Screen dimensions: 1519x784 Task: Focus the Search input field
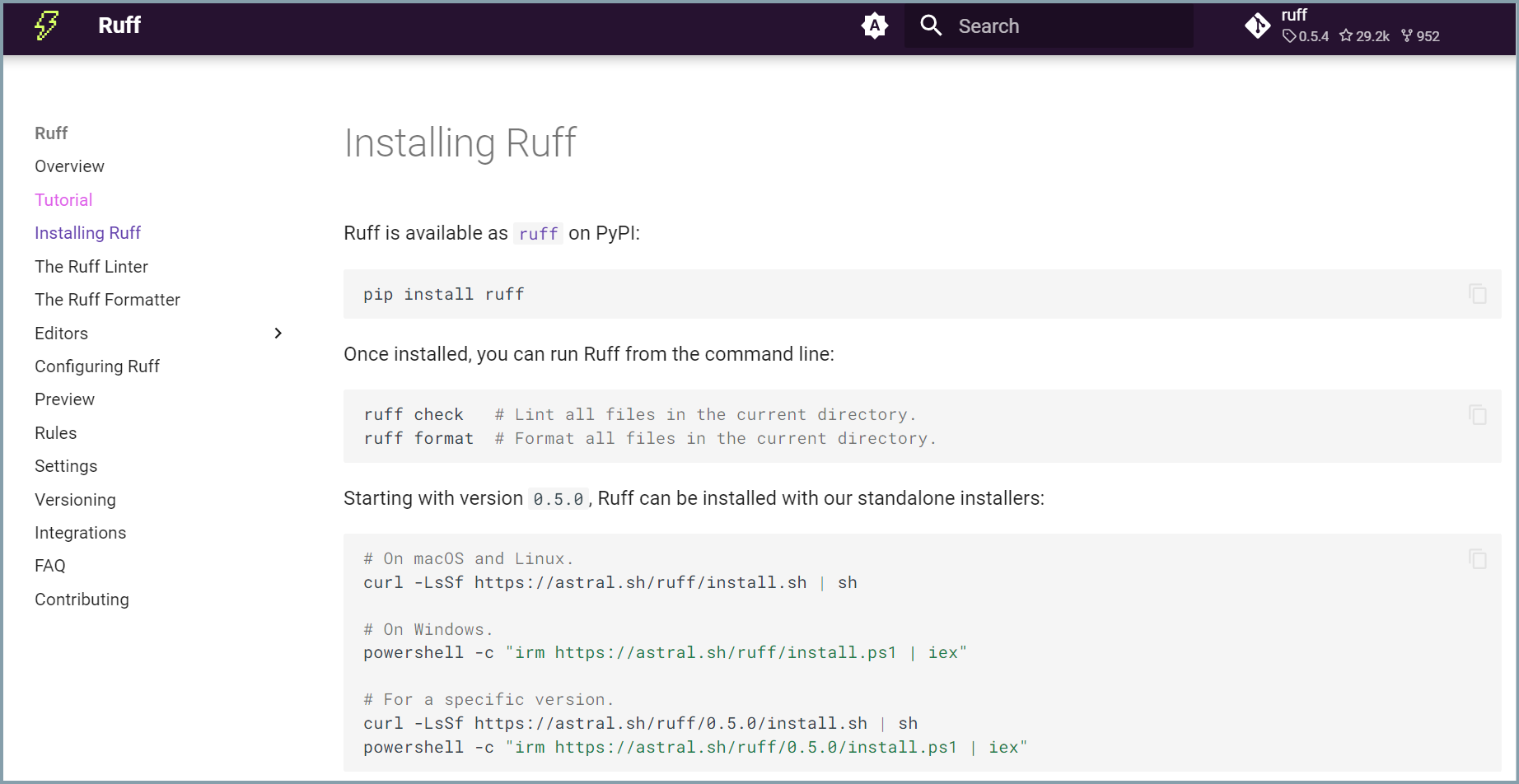coord(1049,26)
